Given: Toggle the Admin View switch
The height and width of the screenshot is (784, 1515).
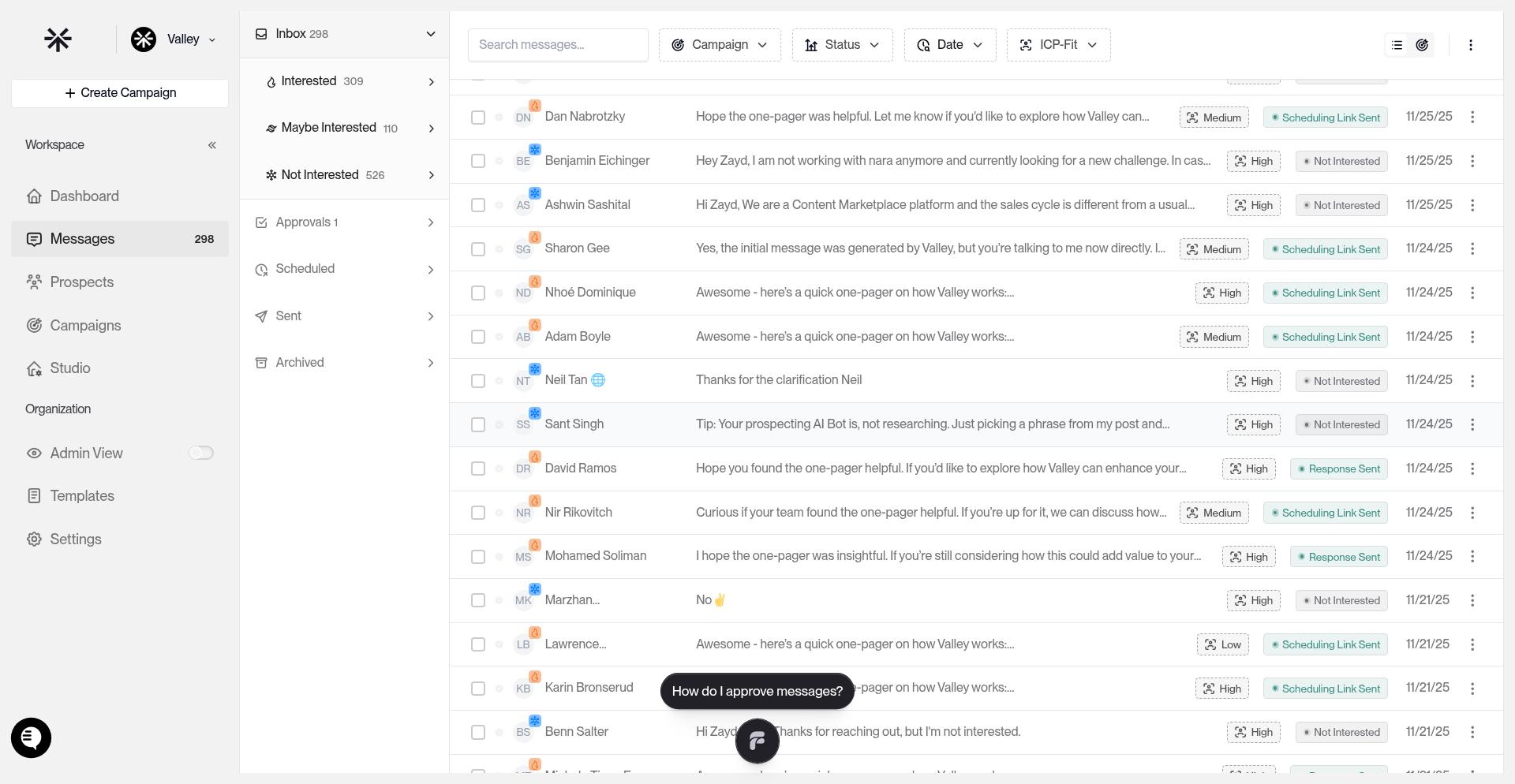Looking at the screenshot, I should 201,453.
